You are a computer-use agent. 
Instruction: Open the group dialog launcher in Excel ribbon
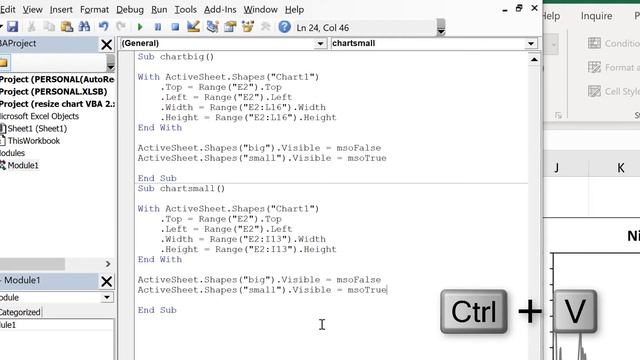click(558, 116)
